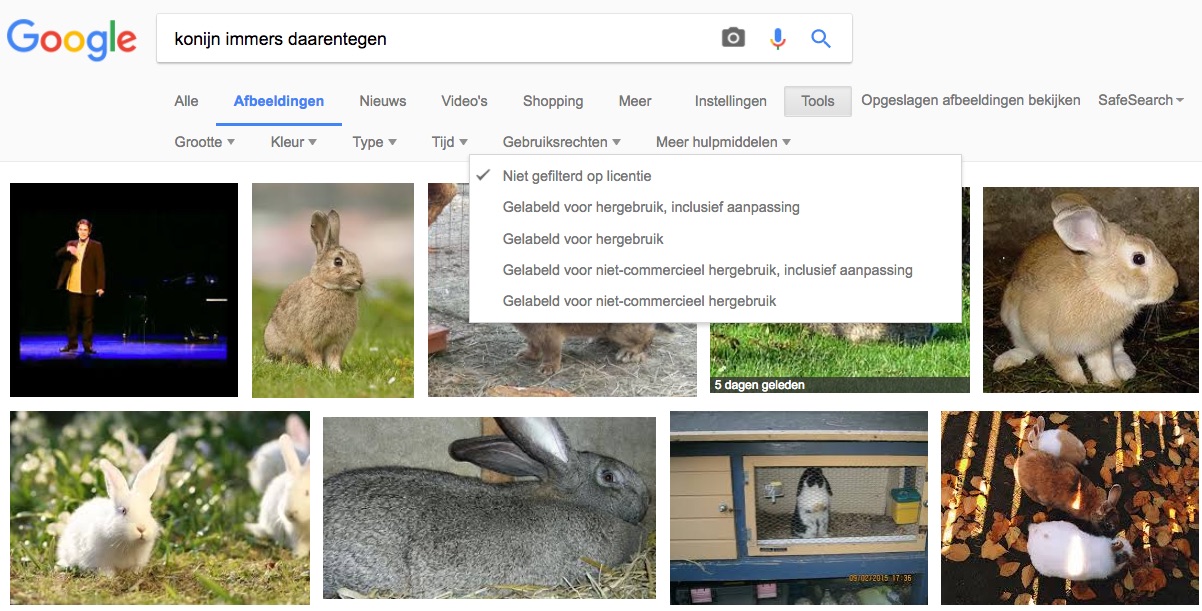Choose 'Gelabeld voor hergebruik, inclusief aanpassing'
Screen dimensions: 1202x611
651,207
